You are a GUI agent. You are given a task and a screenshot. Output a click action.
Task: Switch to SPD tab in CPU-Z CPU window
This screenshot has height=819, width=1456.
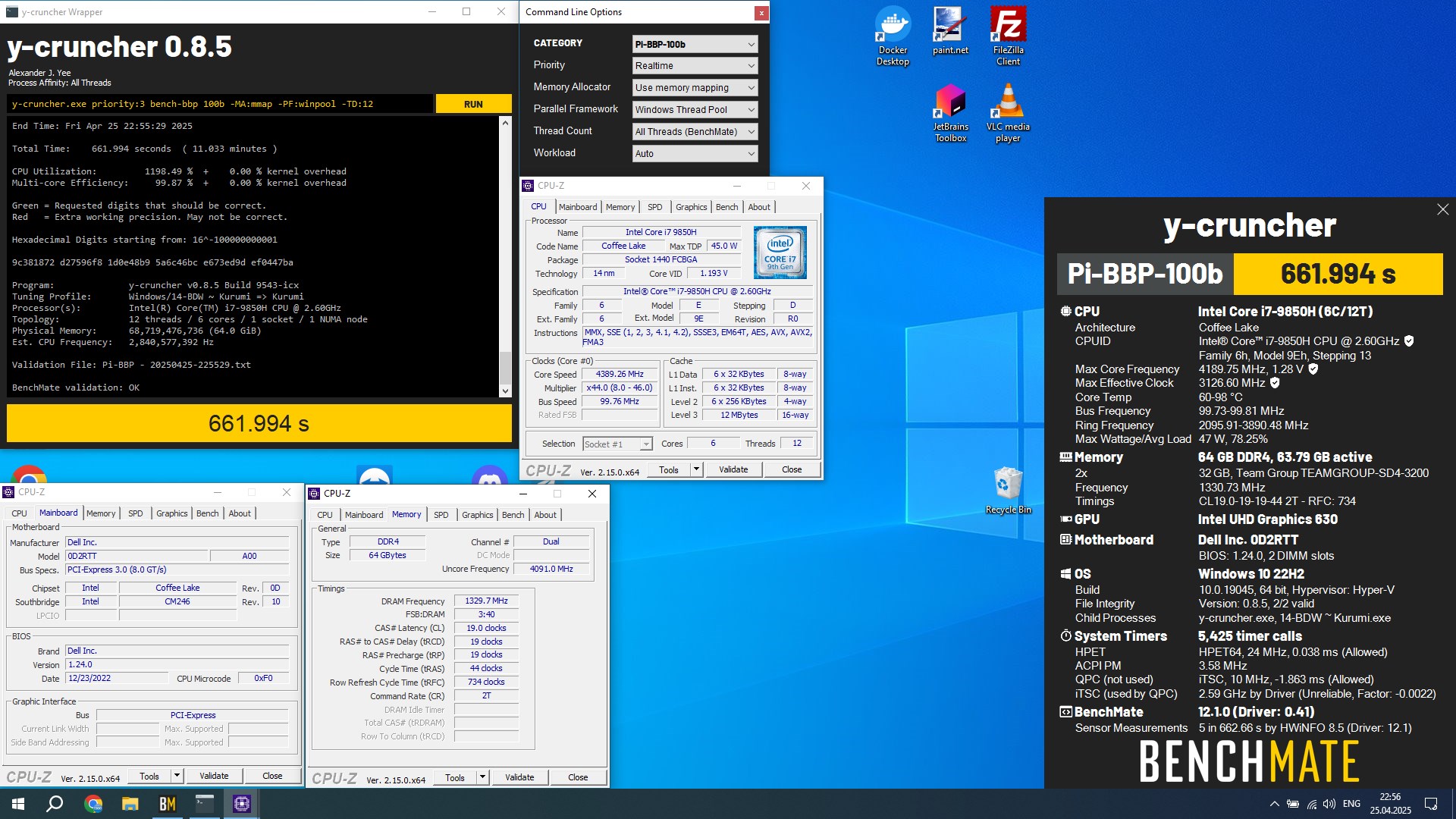(655, 207)
